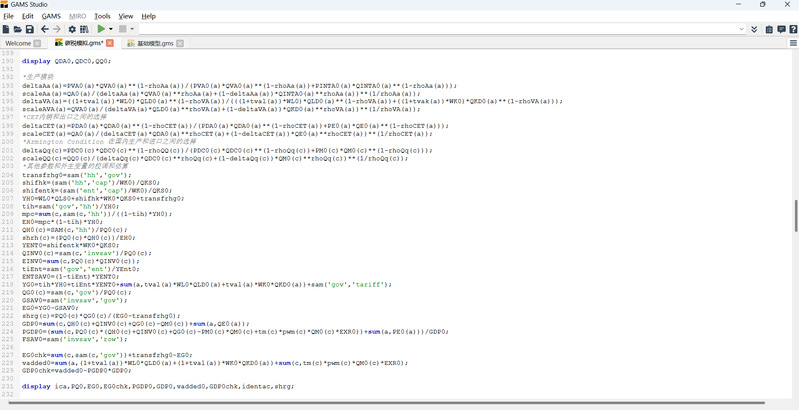Click the vertical scrollbar thumb
Screen dimensions: 799x410
click(795, 215)
